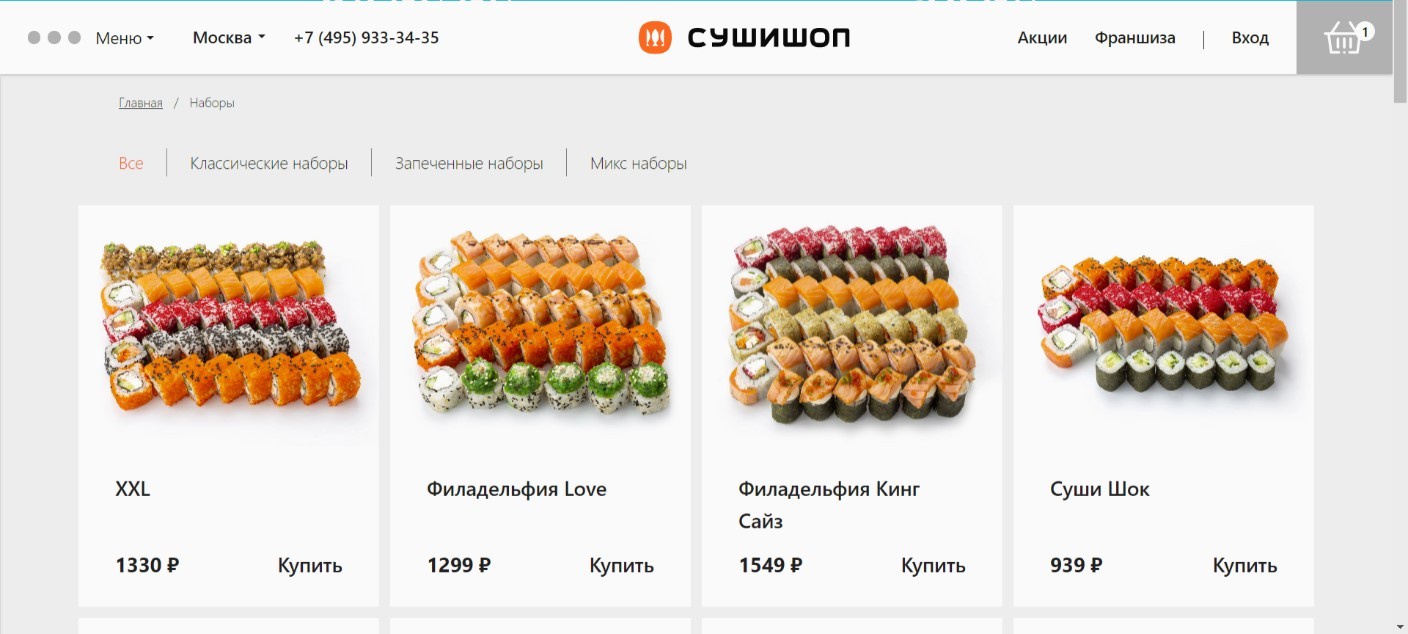Image resolution: width=1408 pixels, height=634 pixels.
Task: Expand the Меню dropdown
Action: point(125,38)
